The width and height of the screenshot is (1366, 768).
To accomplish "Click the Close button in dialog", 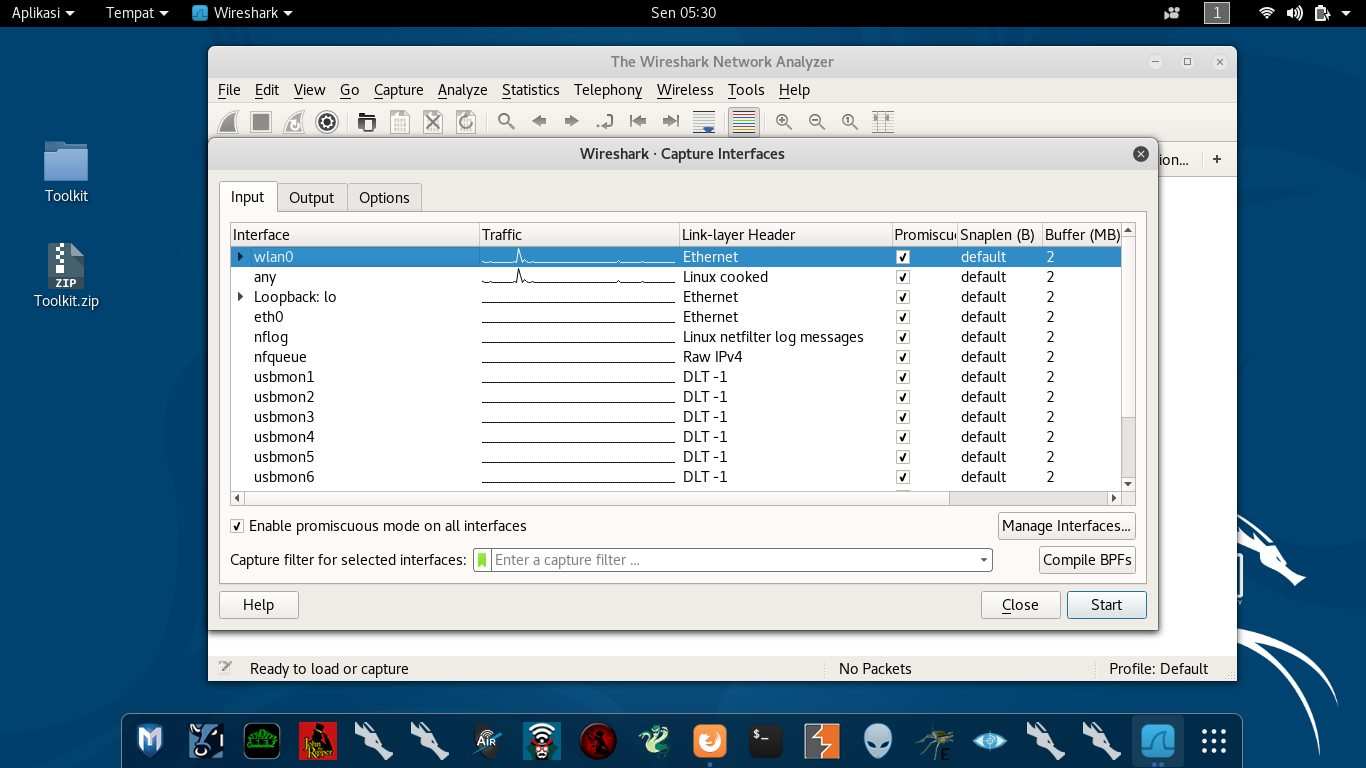I will click(x=1020, y=605).
